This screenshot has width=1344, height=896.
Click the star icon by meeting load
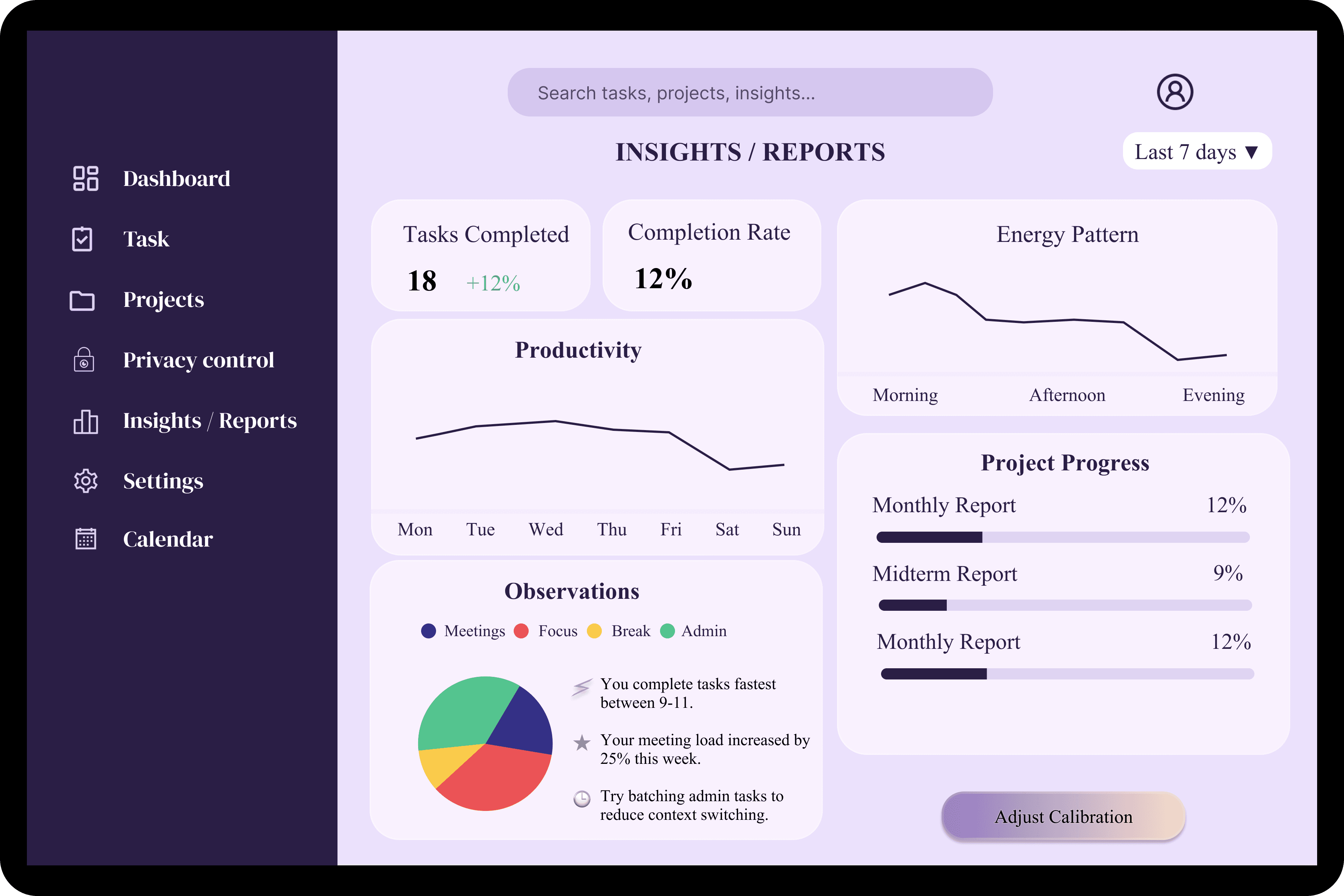click(582, 743)
